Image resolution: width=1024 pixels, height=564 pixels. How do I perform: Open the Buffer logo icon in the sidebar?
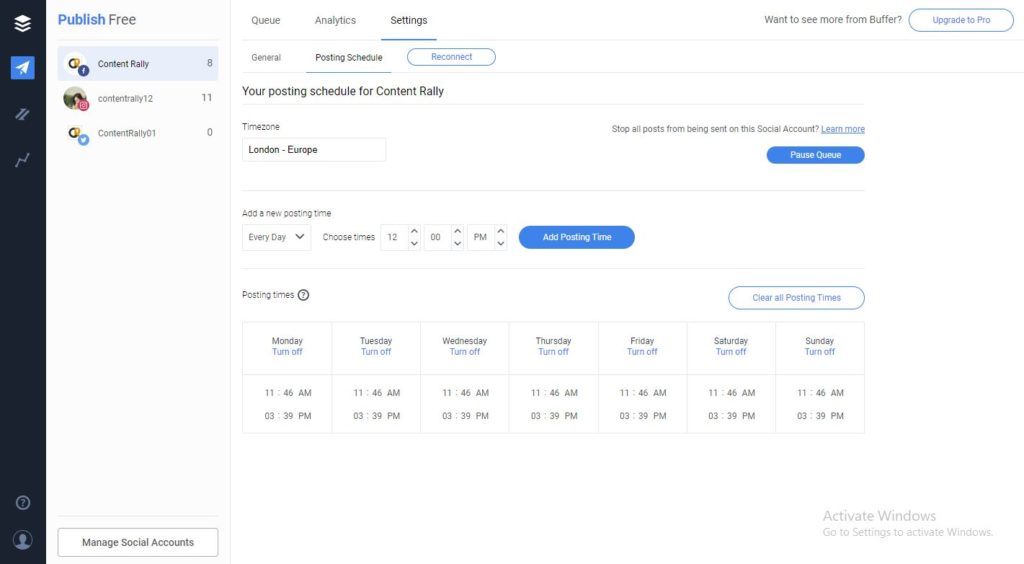22,24
